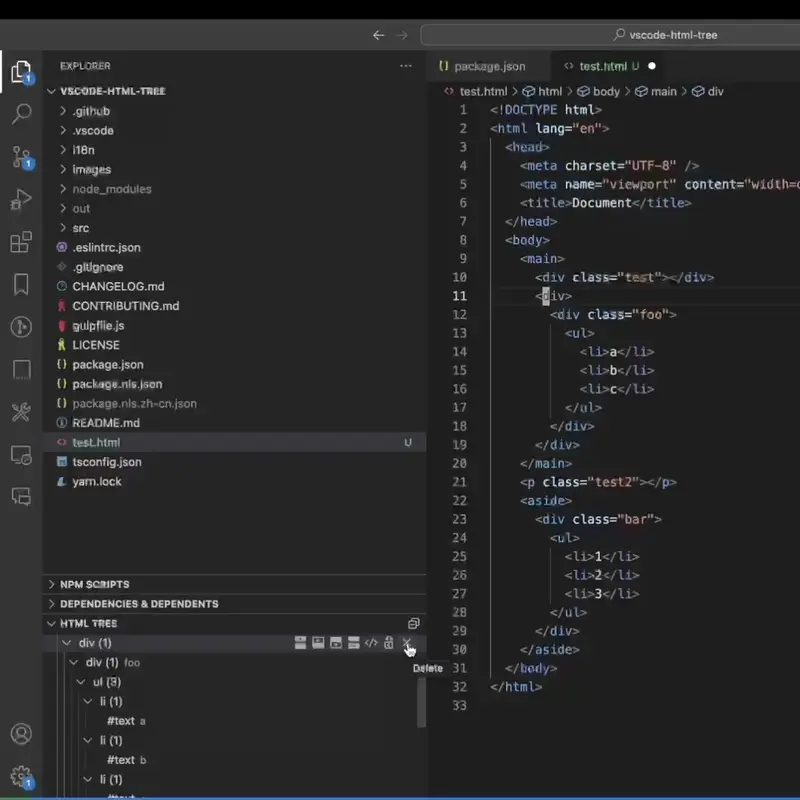Click the HTML Tree panel scrollbar
Image resolution: width=800 pixels, height=800 pixels.
pyautogui.click(x=421, y=703)
